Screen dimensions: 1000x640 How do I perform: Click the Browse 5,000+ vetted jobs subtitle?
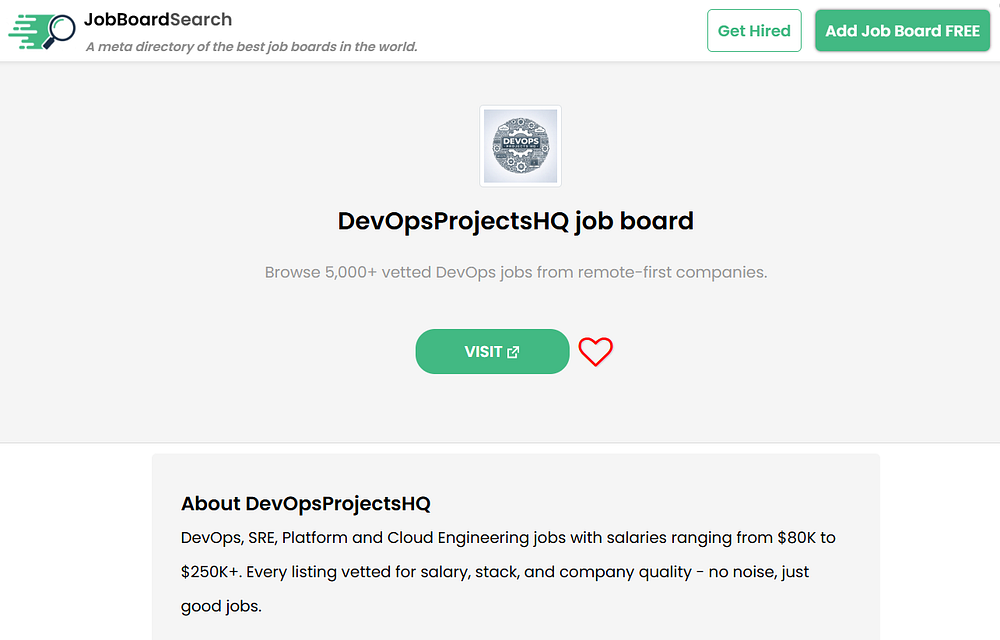pos(515,272)
